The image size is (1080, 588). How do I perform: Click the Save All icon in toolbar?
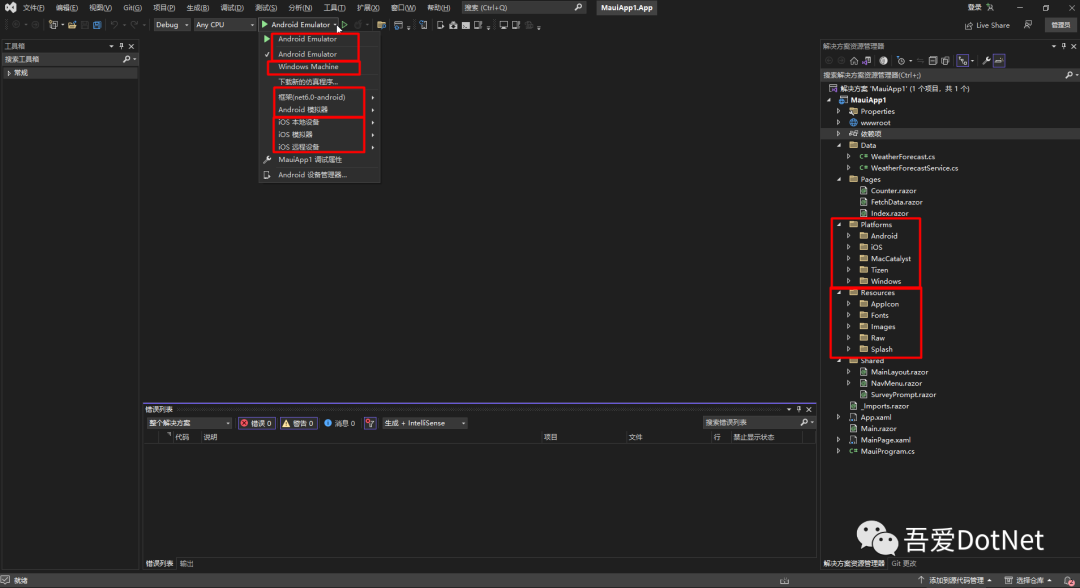pos(97,25)
